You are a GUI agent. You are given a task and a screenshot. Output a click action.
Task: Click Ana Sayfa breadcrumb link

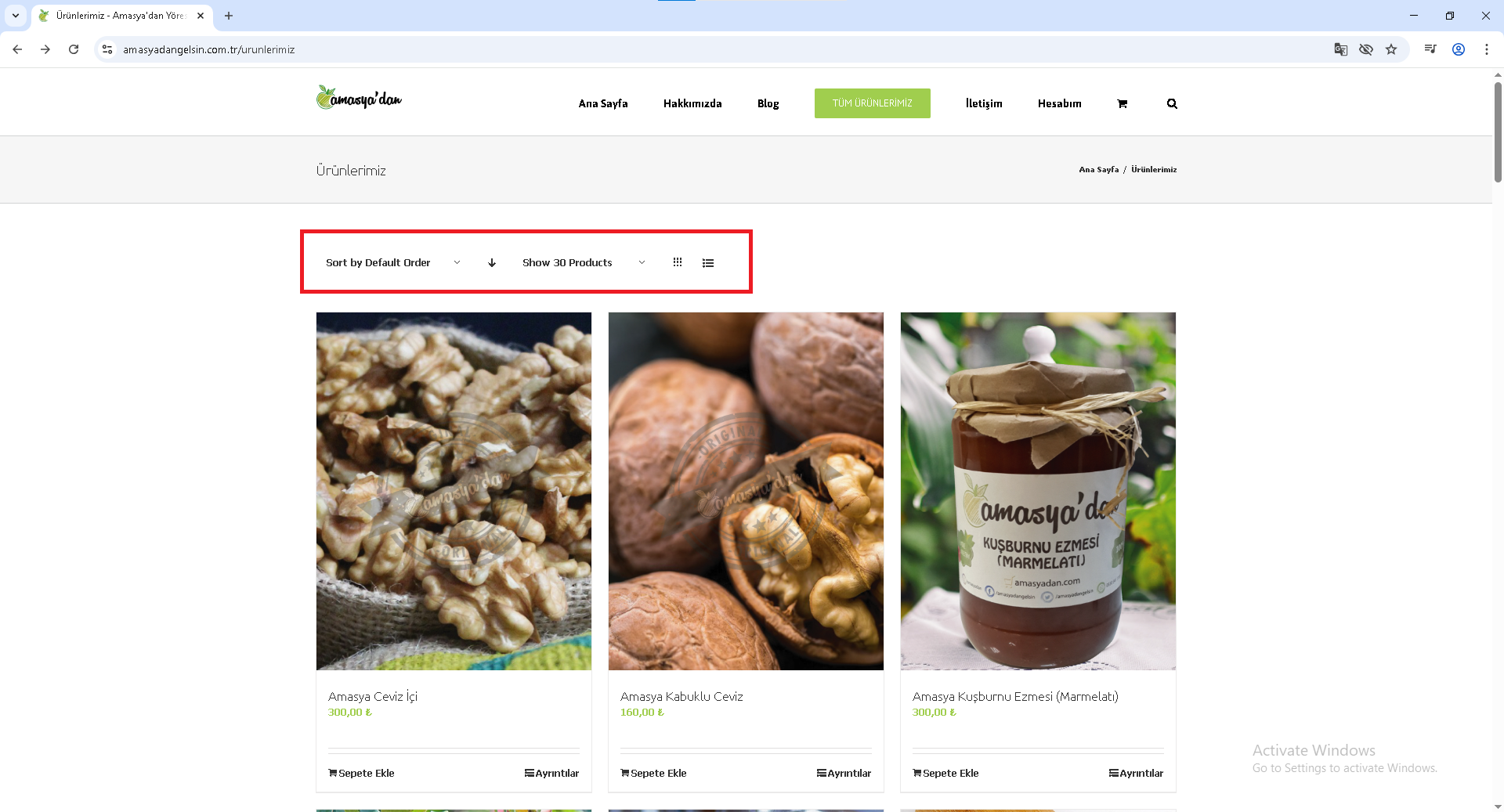pyautogui.click(x=1098, y=170)
